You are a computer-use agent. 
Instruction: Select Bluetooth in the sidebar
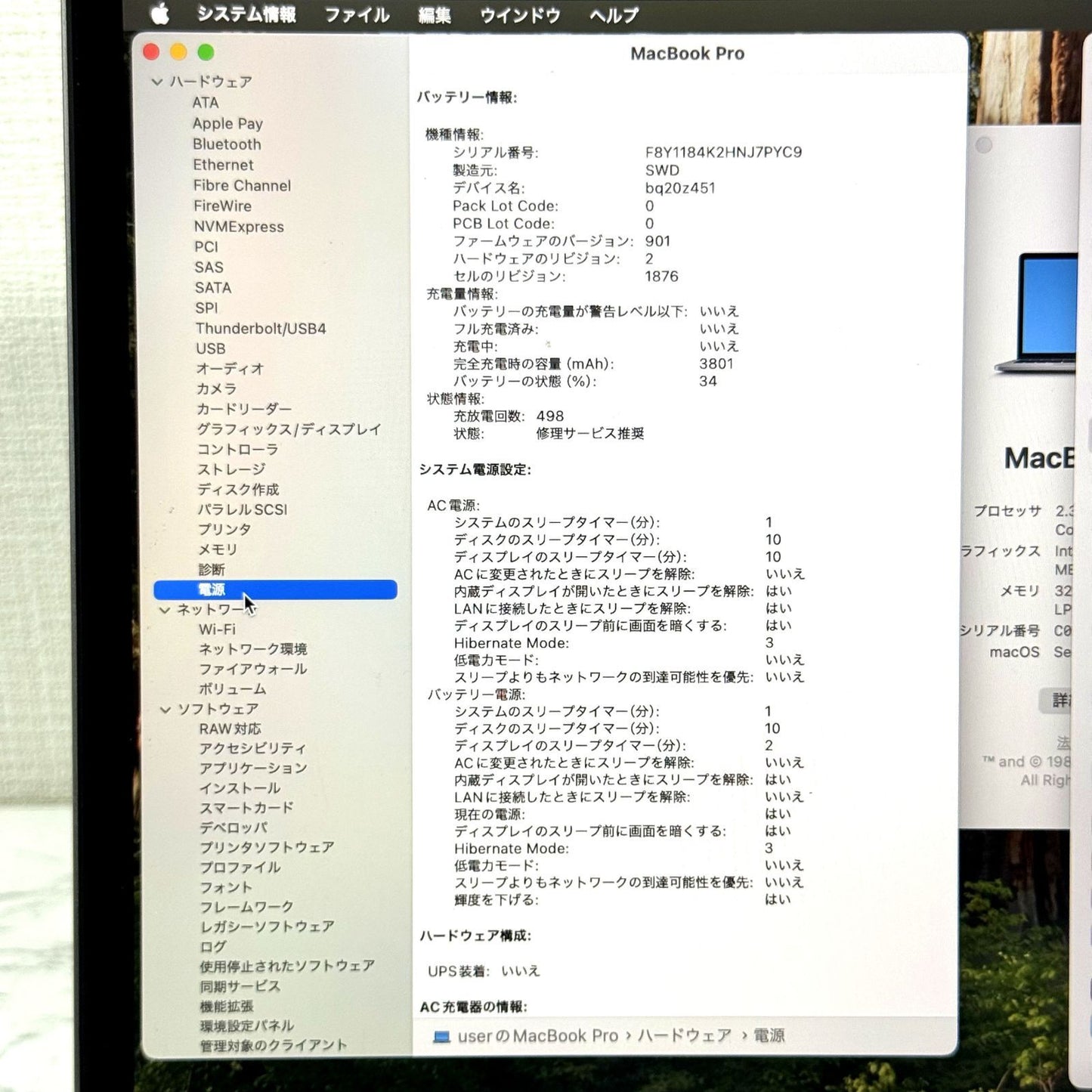(227, 144)
